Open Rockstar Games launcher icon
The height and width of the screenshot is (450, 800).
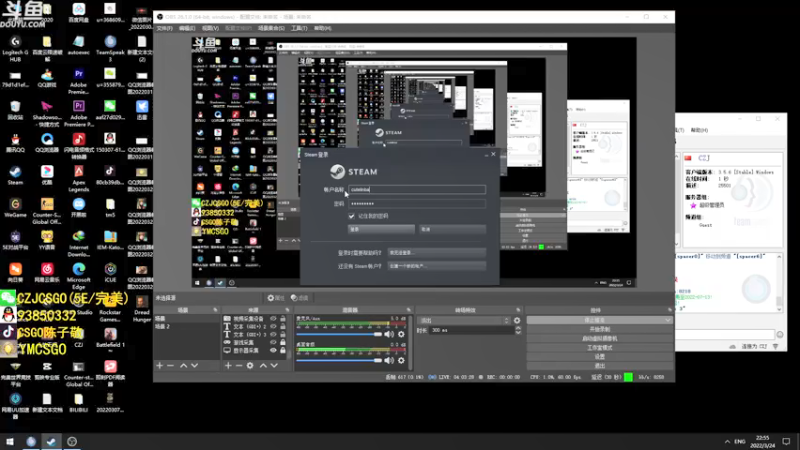tap(110, 308)
